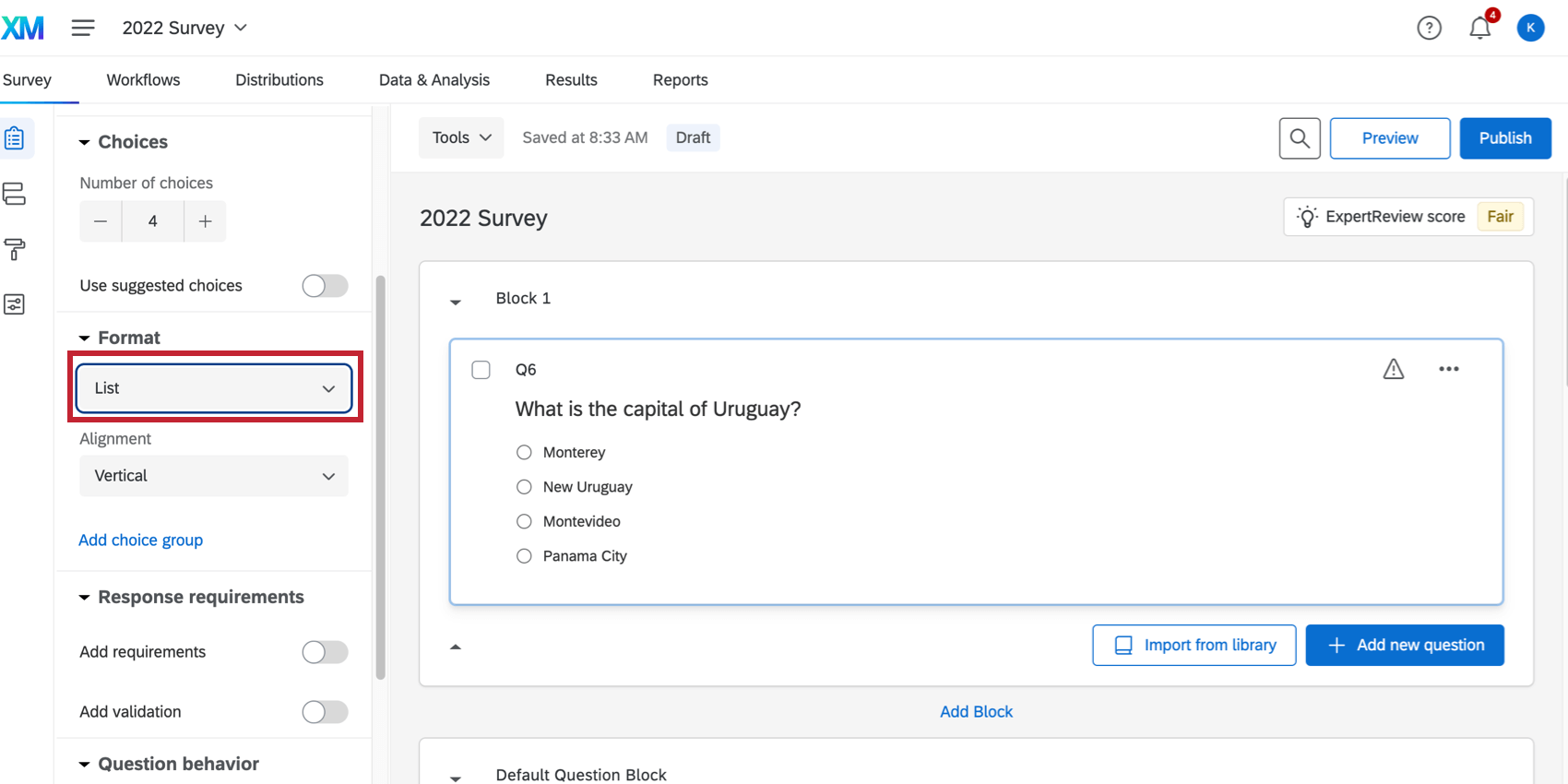The width and height of the screenshot is (1568, 784).
Task: Open notifications bell
Action: 1479,29
